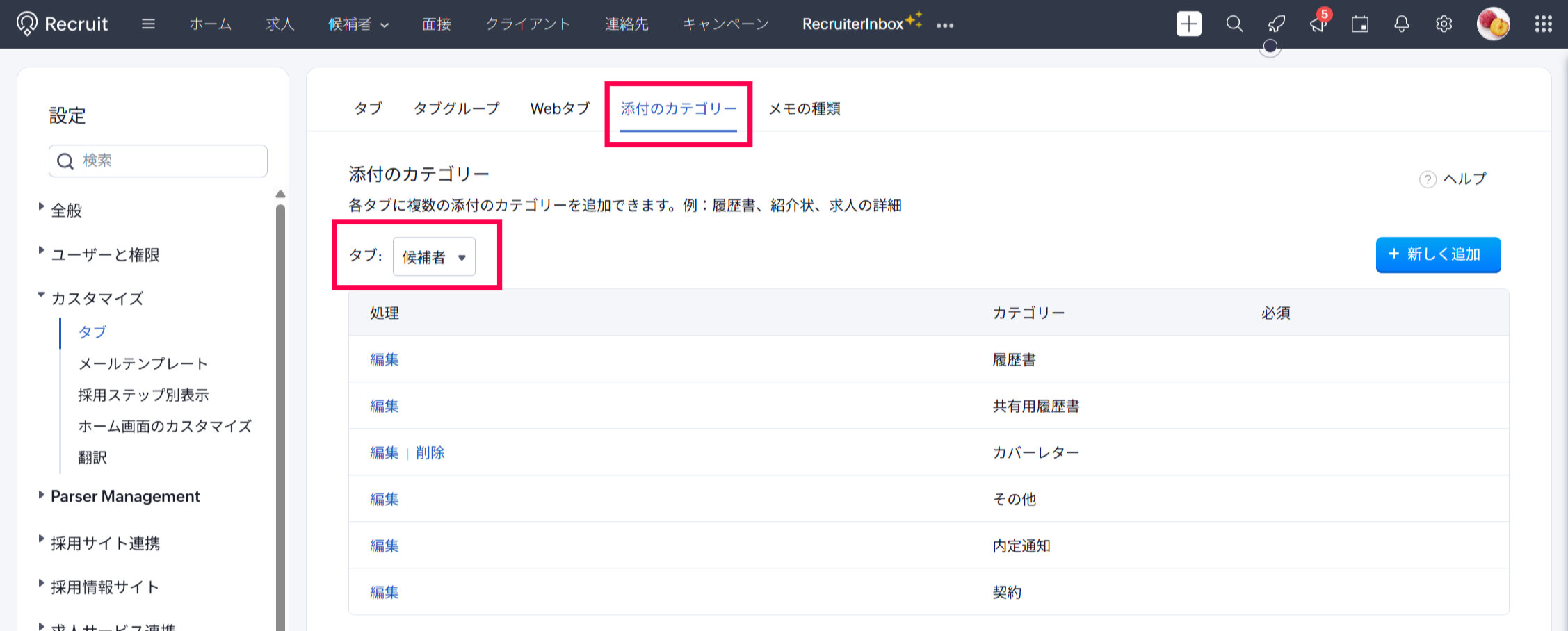
Task: Click the settings sidebar vertical scrollbar
Action: (x=280, y=417)
